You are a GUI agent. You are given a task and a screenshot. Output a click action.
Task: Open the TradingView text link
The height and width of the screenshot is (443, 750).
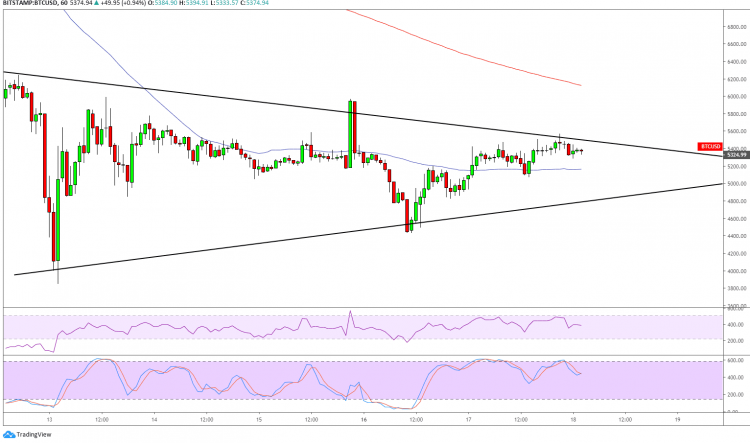click(x=36, y=435)
